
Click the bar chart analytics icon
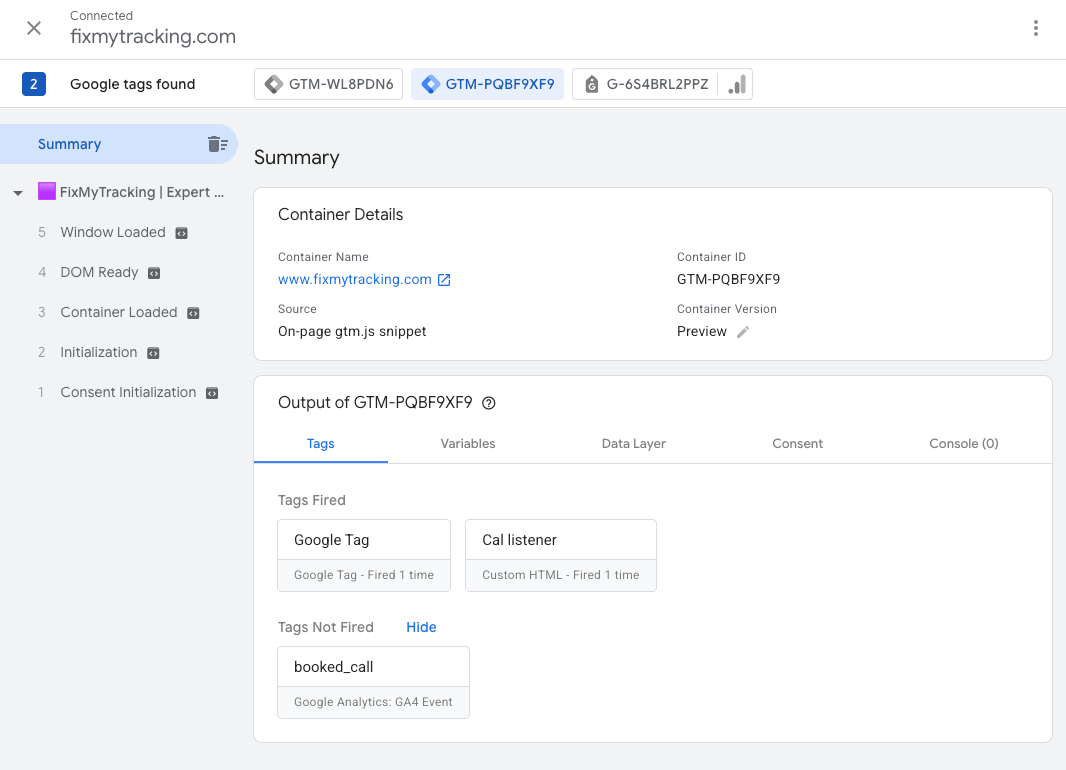[x=736, y=84]
